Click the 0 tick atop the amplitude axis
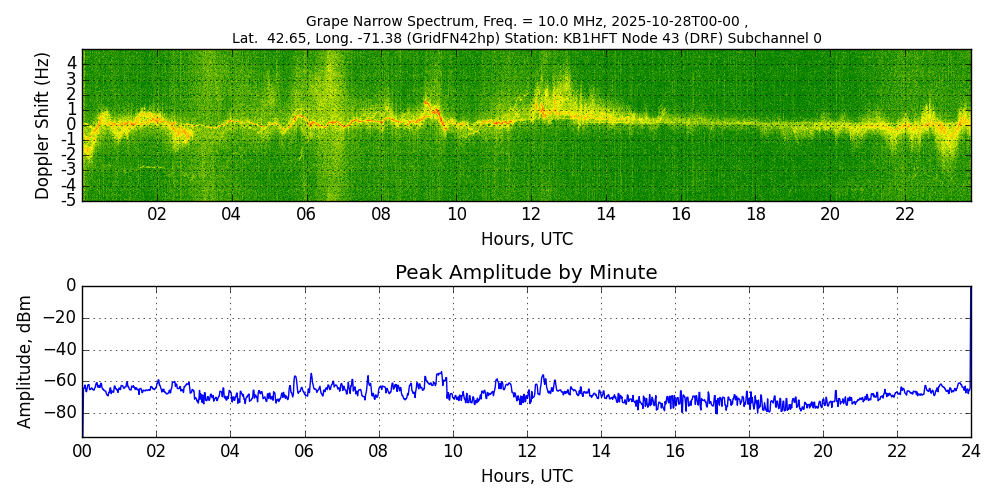Screen dimensions: 1000x500 [x=71, y=286]
